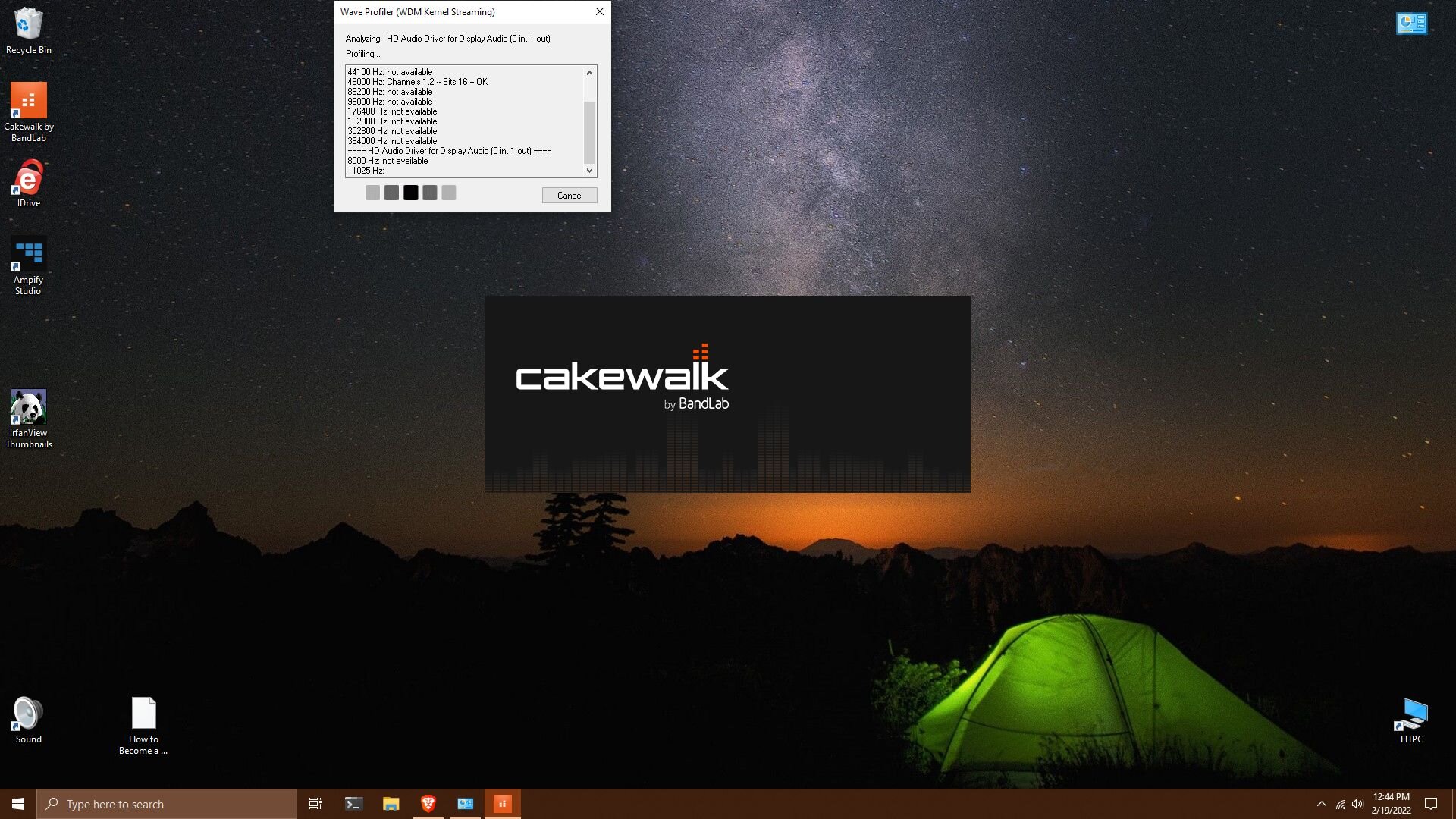Cancel the Wave Profiler analysis

[569, 195]
